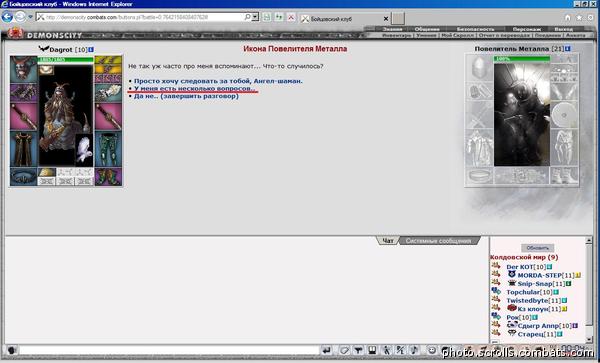
Task: Open the Анкета submenu link
Action: tap(576, 35)
